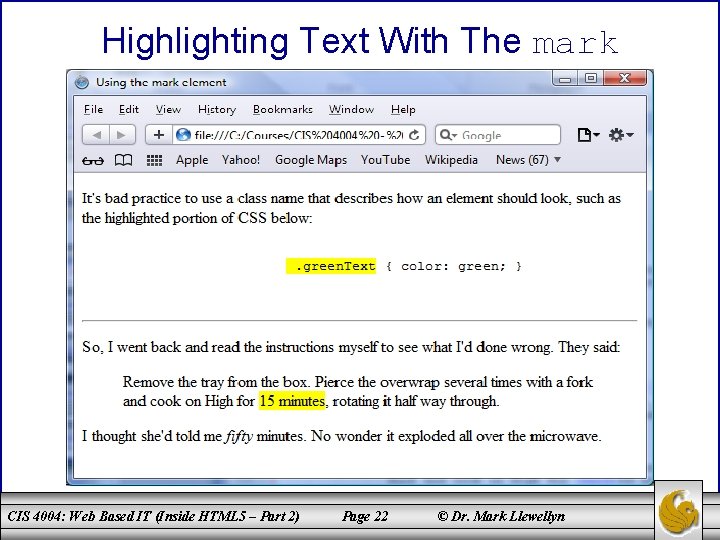Expand the News (67) bookmarks folder
The width and height of the screenshot is (720, 540).
(x=528, y=160)
